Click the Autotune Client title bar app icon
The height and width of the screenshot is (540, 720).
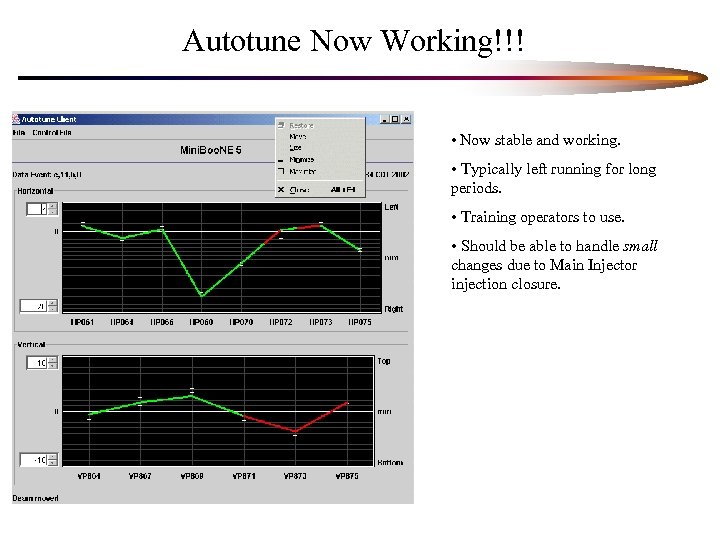click(x=16, y=119)
